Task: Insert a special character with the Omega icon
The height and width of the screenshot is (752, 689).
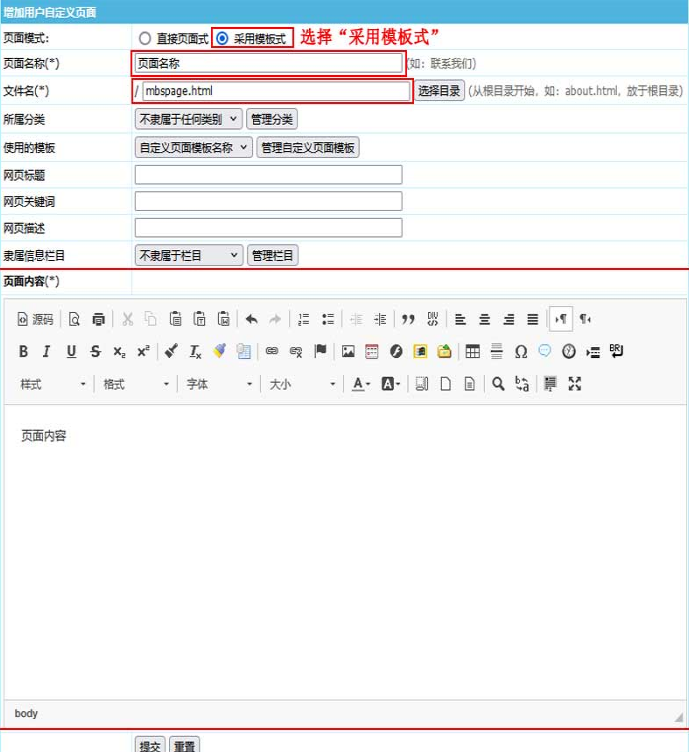Action: click(521, 352)
